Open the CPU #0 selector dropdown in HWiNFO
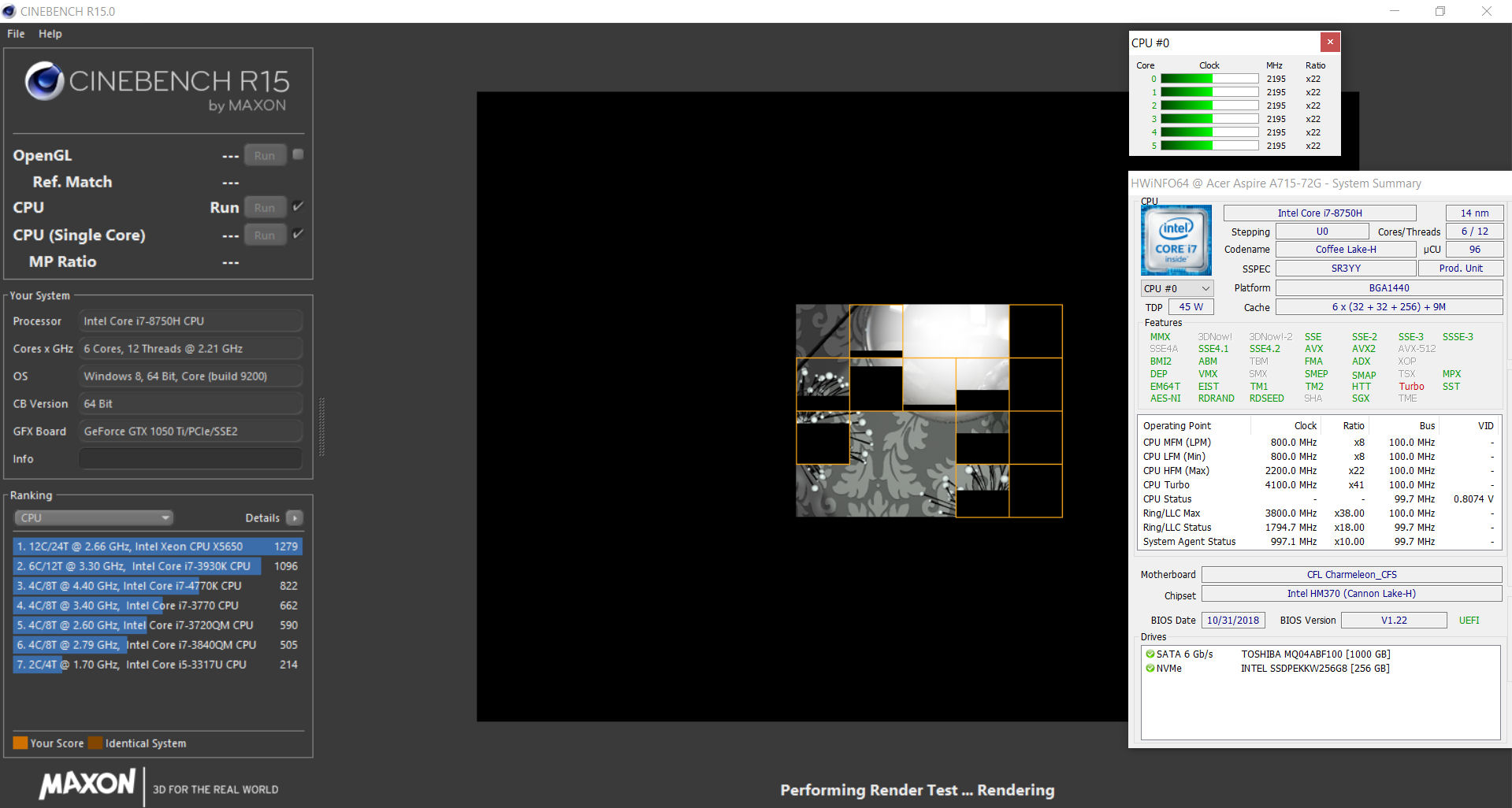Image resolution: width=1512 pixels, height=808 pixels. click(1177, 288)
